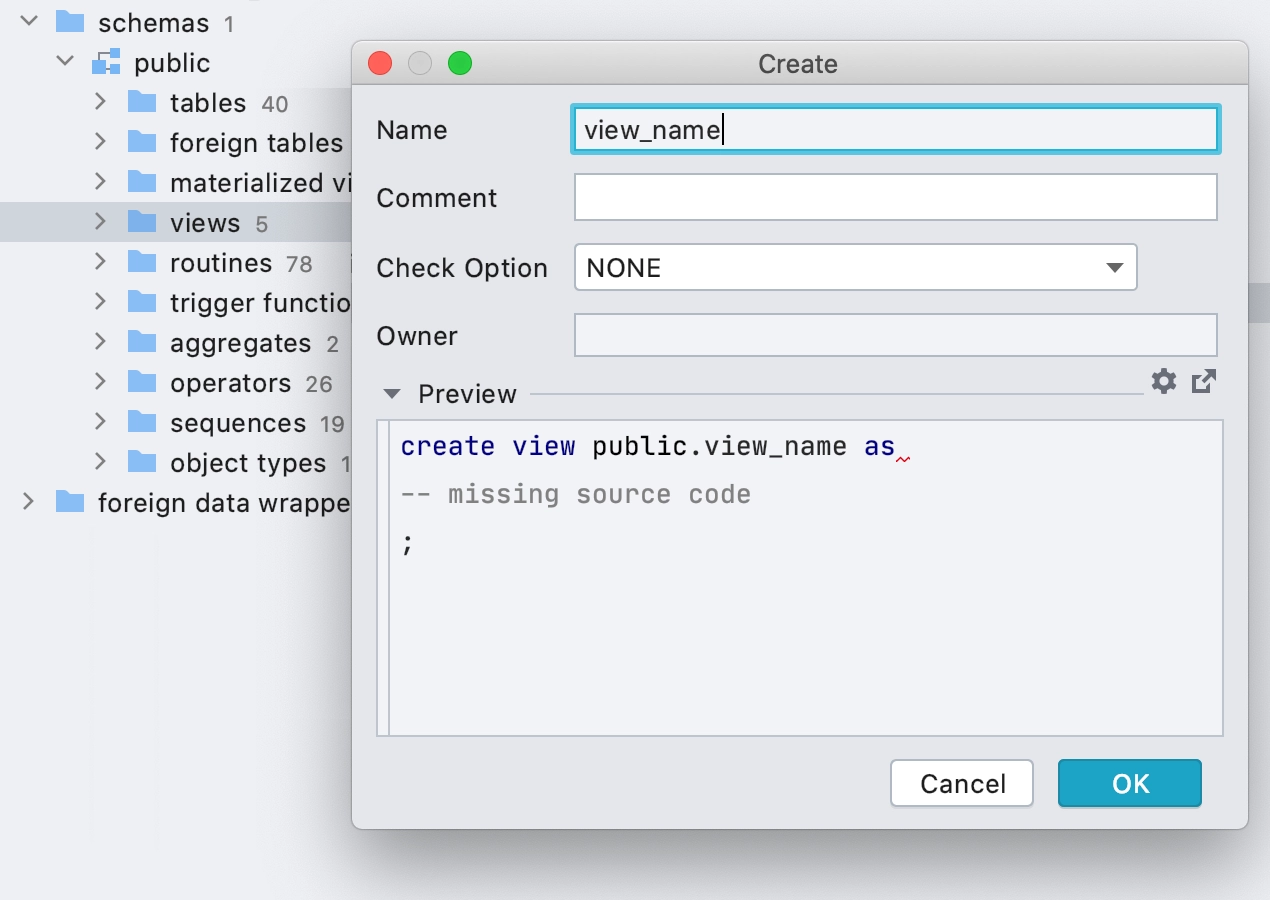This screenshot has height=900, width=1270.
Task: Click the aggregates folder icon
Action: (142, 342)
